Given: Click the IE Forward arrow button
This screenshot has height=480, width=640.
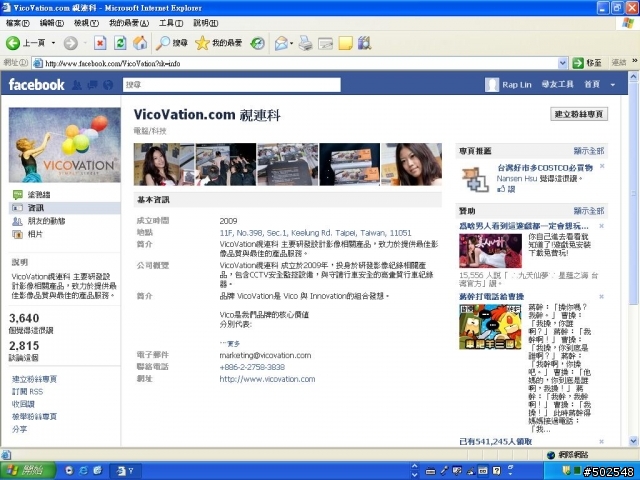Looking at the screenshot, I should [71, 43].
